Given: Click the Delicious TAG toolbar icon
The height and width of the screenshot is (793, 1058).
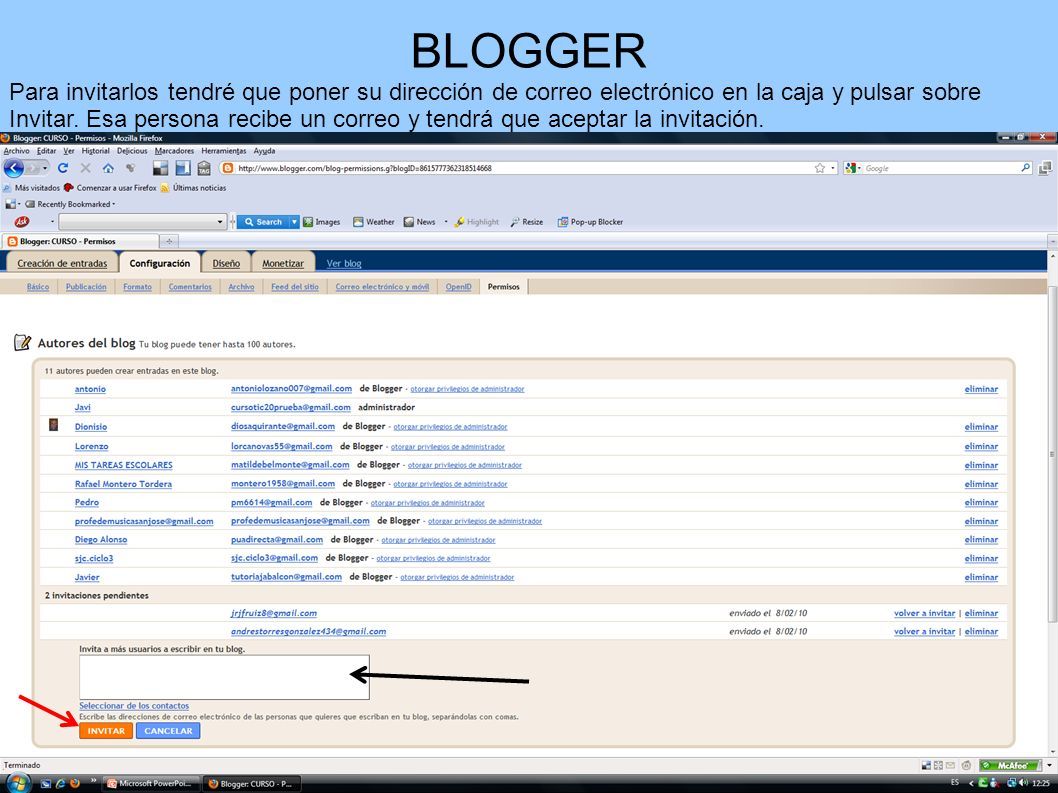Looking at the screenshot, I should 204,168.
